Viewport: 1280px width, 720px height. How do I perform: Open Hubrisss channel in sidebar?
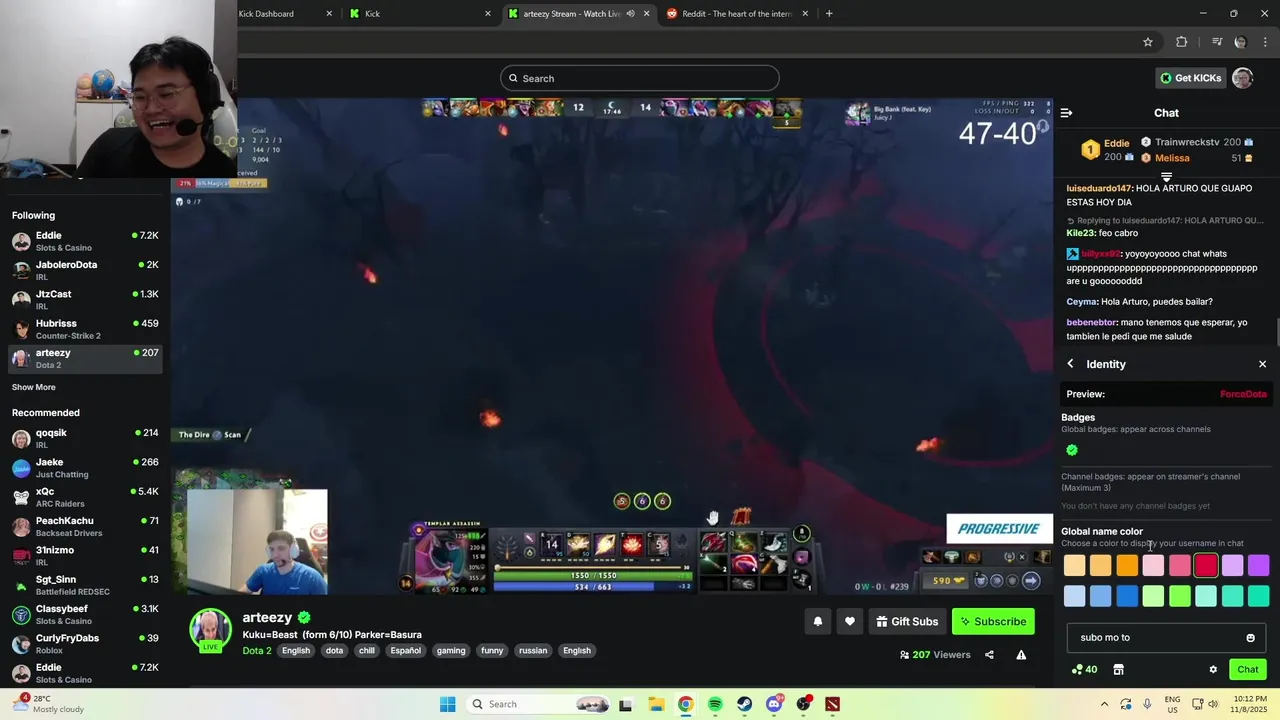coord(85,329)
